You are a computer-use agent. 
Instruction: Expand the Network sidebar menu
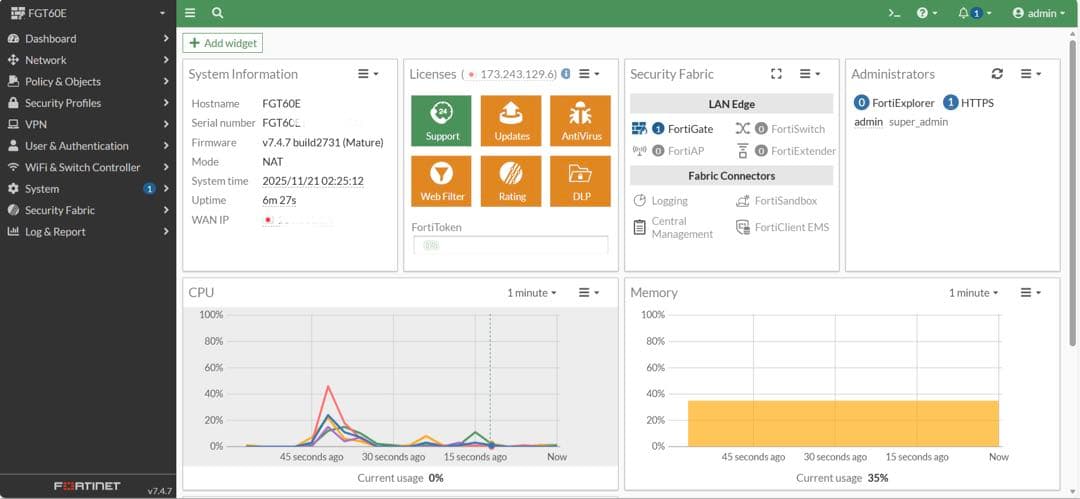pyautogui.click(x=88, y=60)
